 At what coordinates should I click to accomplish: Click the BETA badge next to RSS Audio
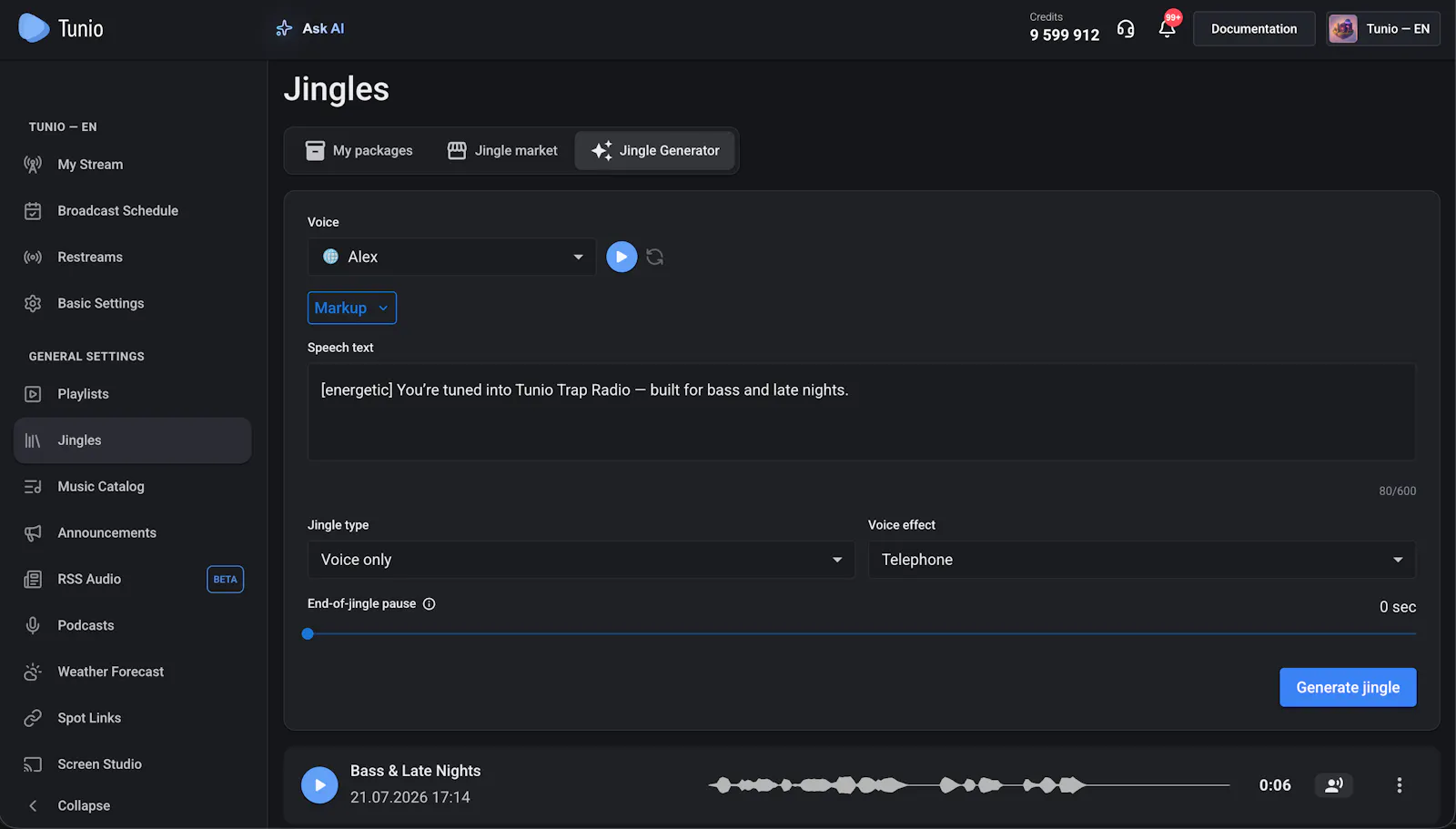click(225, 580)
